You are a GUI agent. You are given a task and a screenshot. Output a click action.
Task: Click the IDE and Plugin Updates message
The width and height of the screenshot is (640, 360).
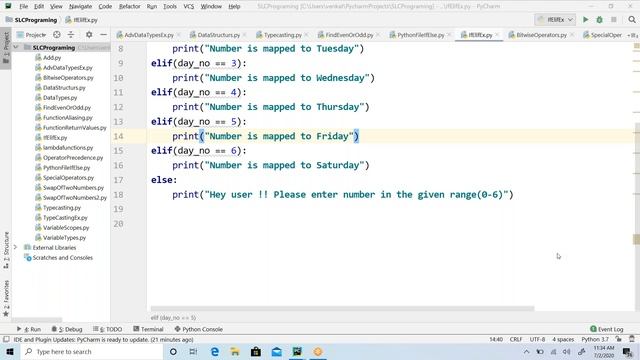coord(103,339)
